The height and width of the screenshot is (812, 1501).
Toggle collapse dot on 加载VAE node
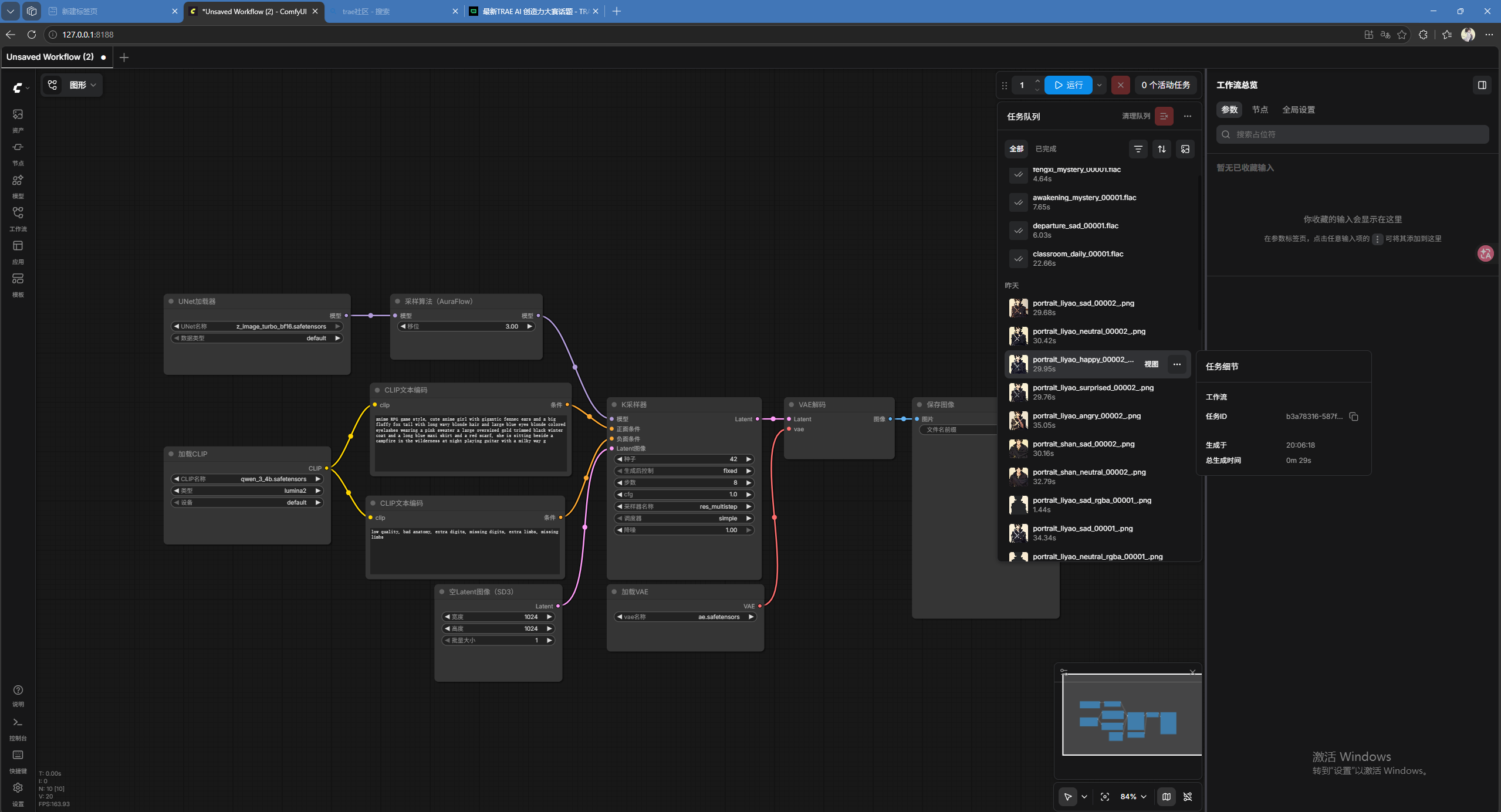(x=614, y=592)
